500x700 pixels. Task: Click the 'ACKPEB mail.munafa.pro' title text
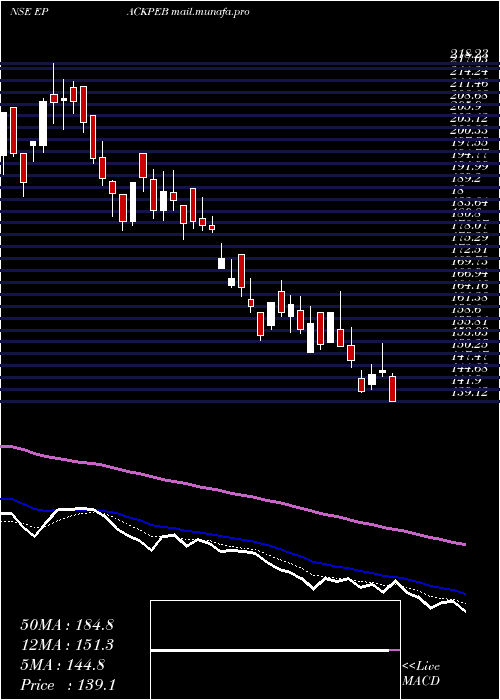188,12
